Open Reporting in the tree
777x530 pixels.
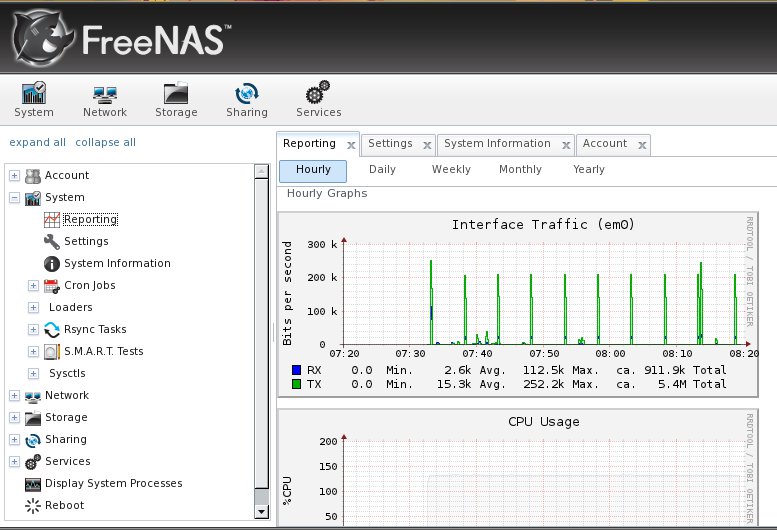(x=90, y=219)
